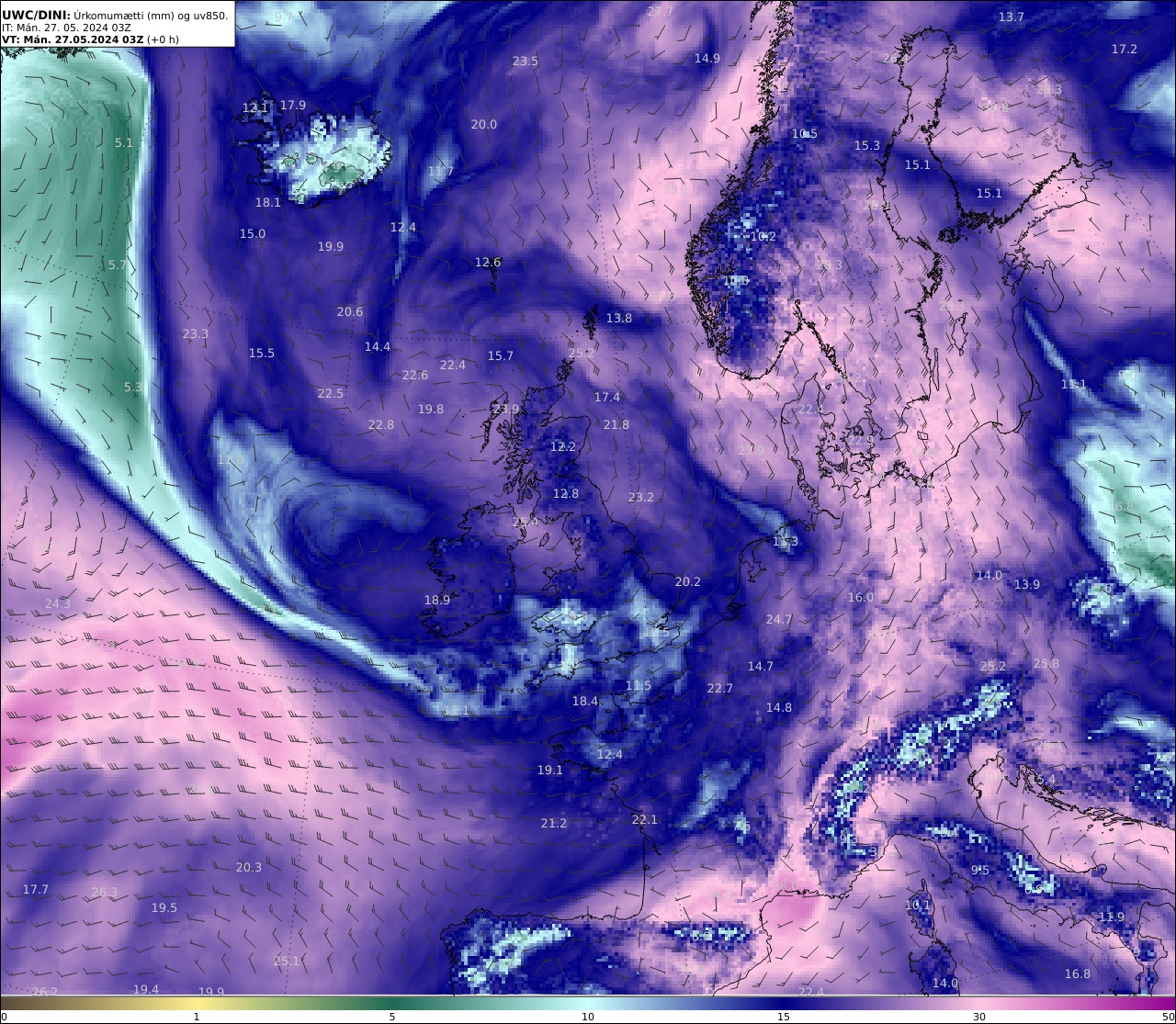The width and height of the screenshot is (1176, 1024).
Task: Click the 20.3 value on the map
Action: point(249,867)
